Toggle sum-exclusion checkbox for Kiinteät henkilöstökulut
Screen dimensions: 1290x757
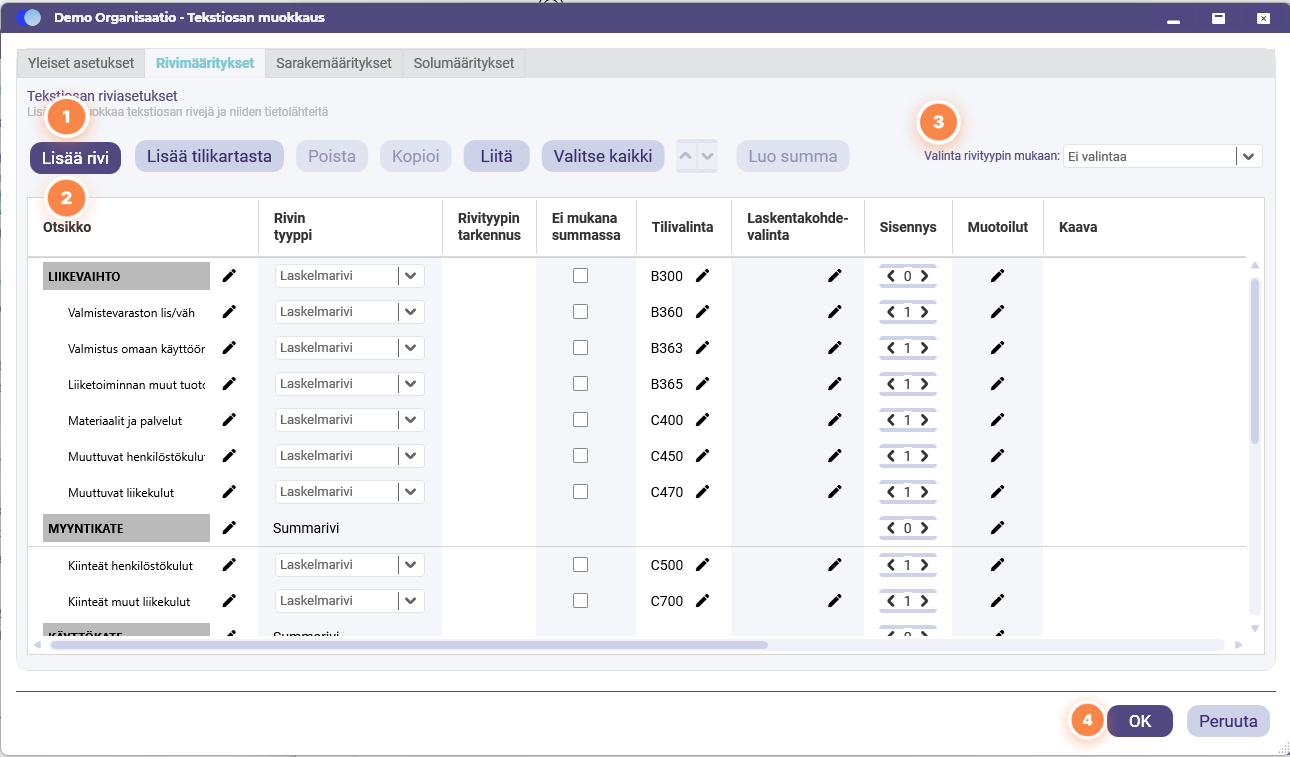pyautogui.click(x=580, y=565)
